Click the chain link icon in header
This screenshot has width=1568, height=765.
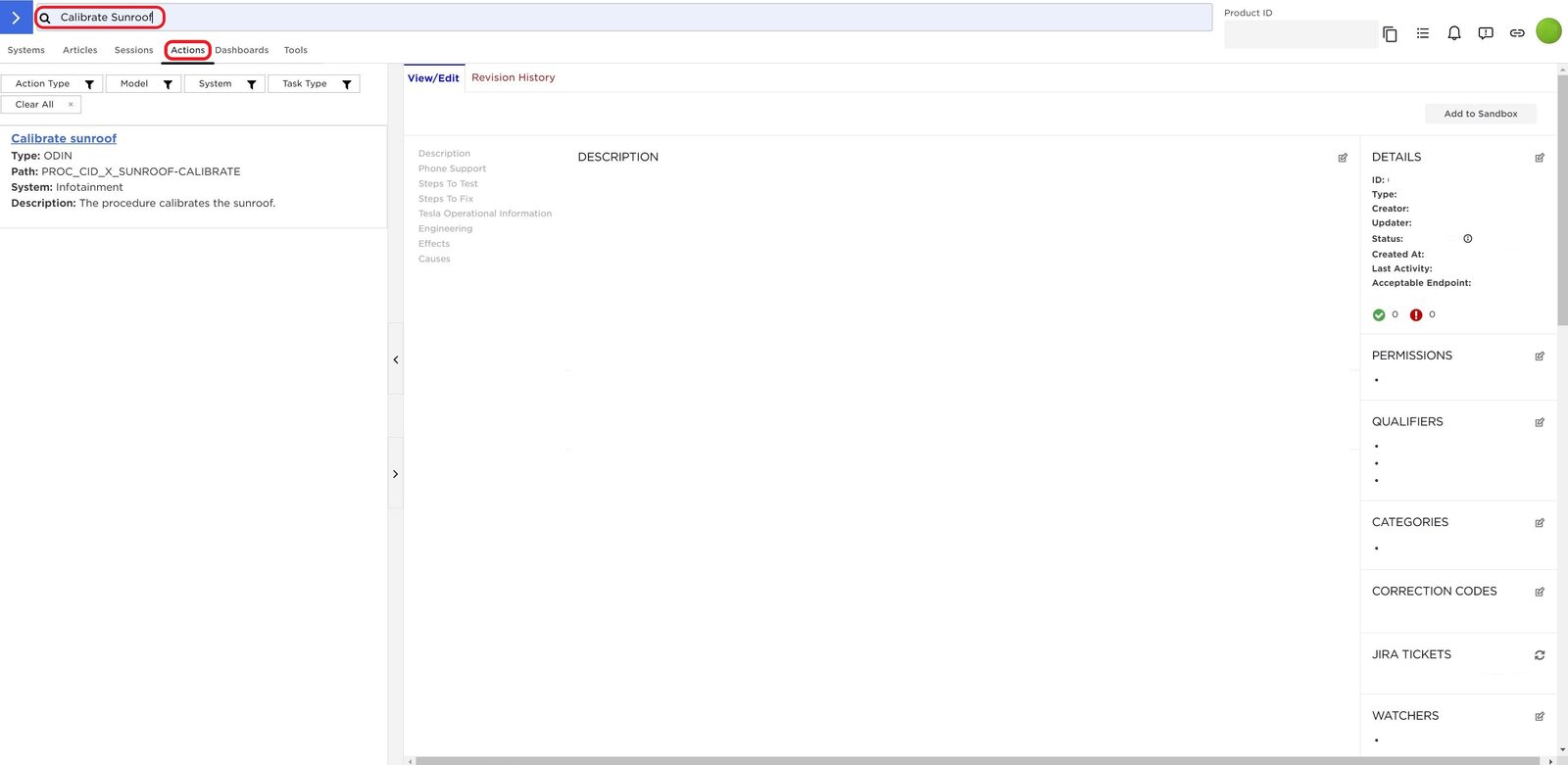pos(1517,33)
